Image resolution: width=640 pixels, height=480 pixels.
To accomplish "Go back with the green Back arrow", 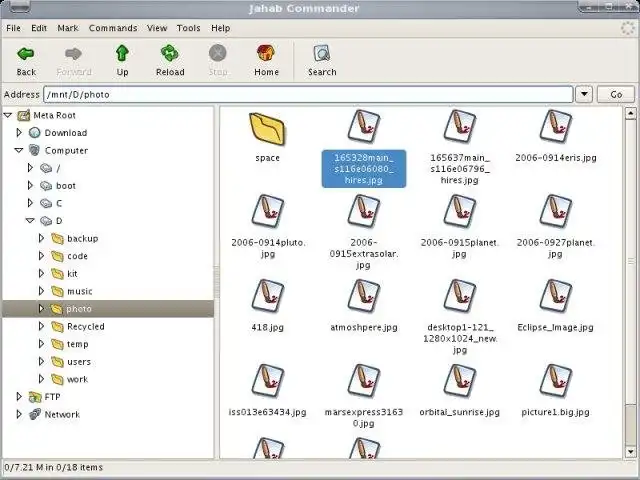I will coord(26,53).
